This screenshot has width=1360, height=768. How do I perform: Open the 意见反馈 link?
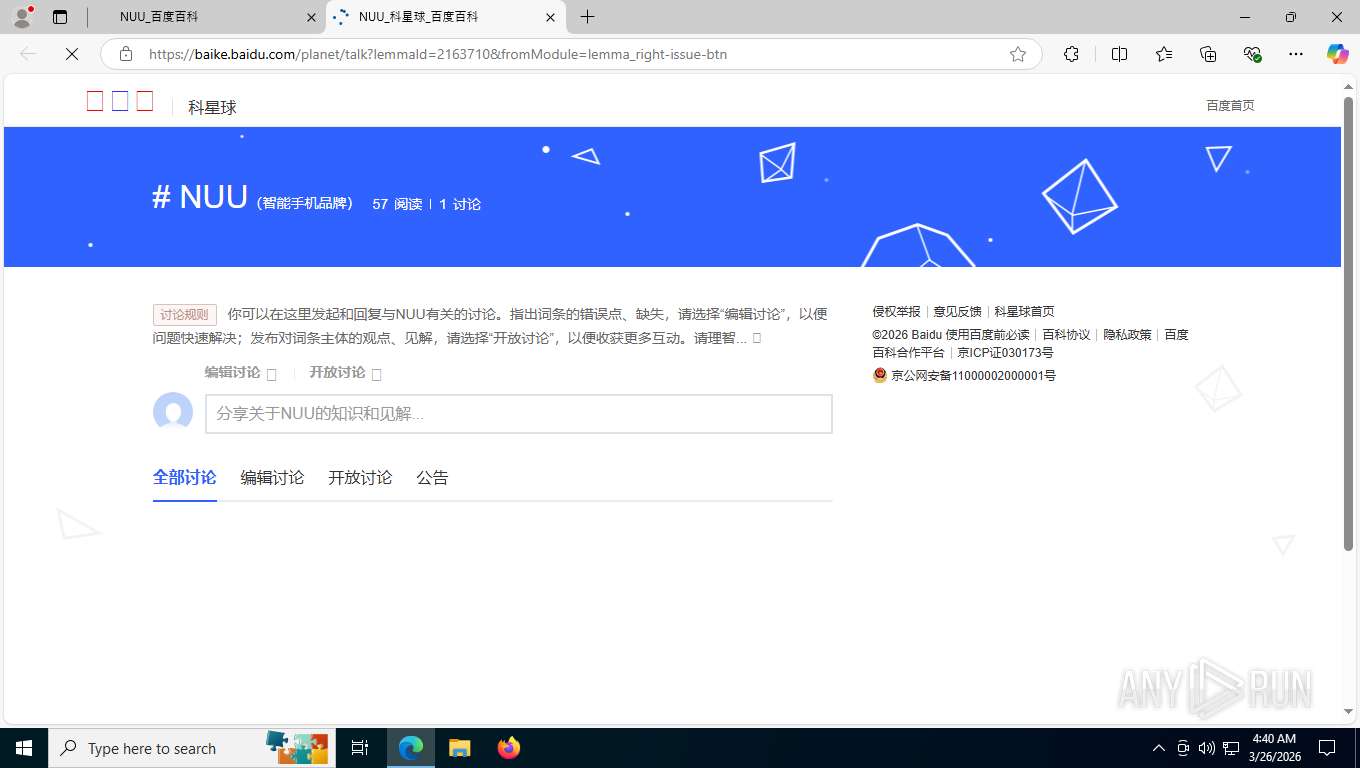957,312
